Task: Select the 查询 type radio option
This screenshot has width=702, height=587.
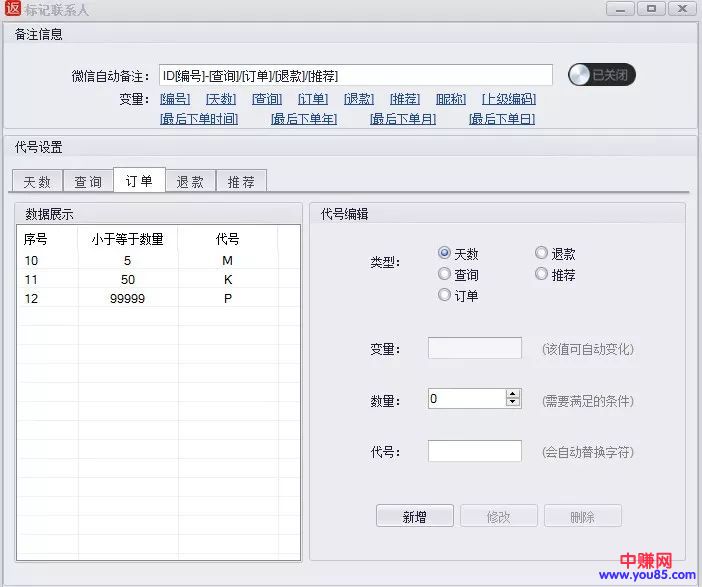Action: [445, 274]
